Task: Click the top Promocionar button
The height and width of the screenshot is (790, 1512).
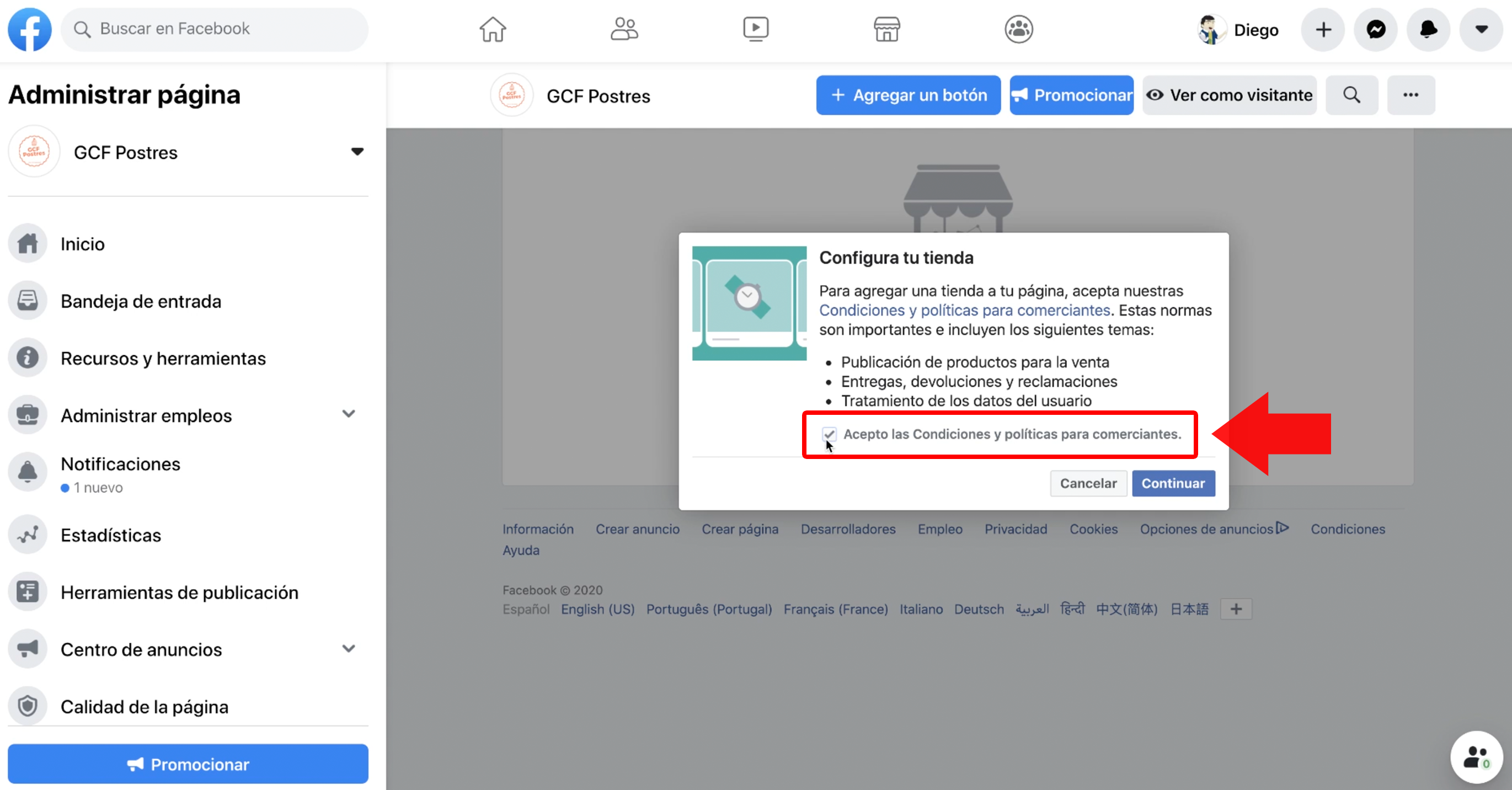Action: (x=1071, y=95)
